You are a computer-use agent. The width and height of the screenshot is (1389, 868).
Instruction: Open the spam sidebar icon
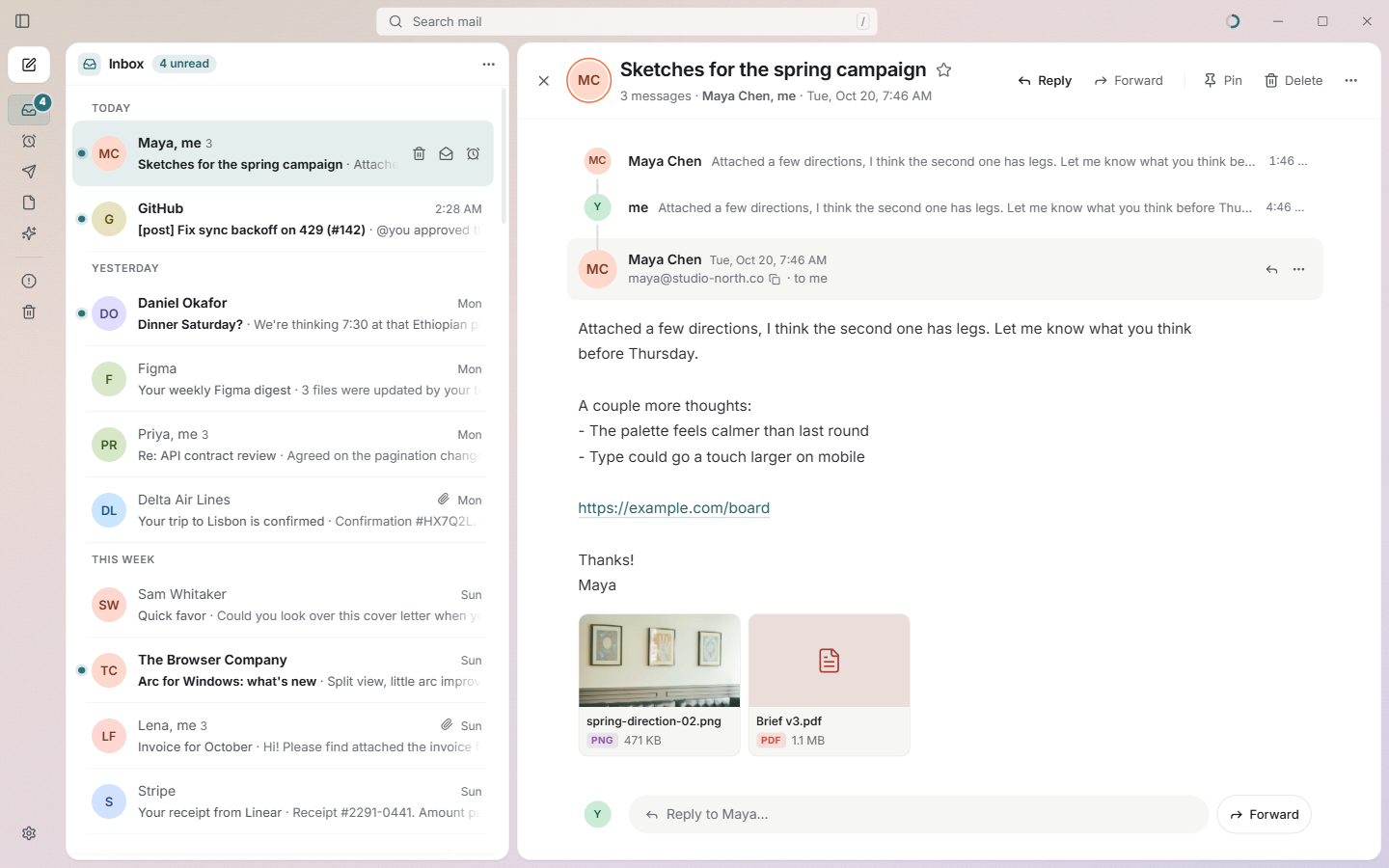point(29,281)
